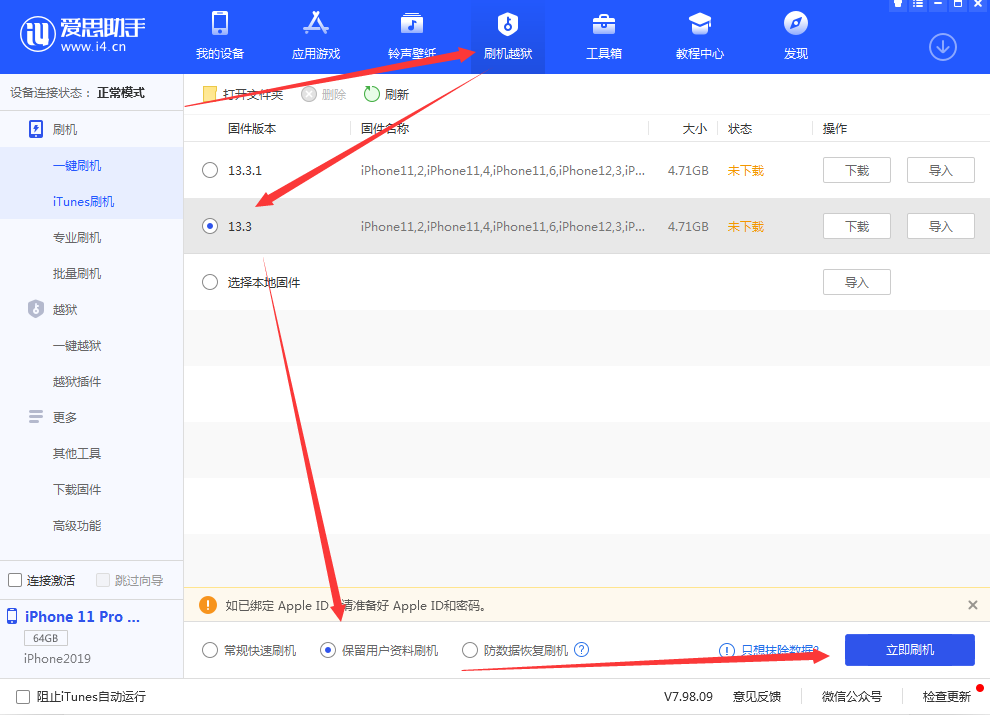The image size is (990, 715).
Task: Select 防数据恢复刷机 flash mode
Action: pyautogui.click(x=470, y=650)
